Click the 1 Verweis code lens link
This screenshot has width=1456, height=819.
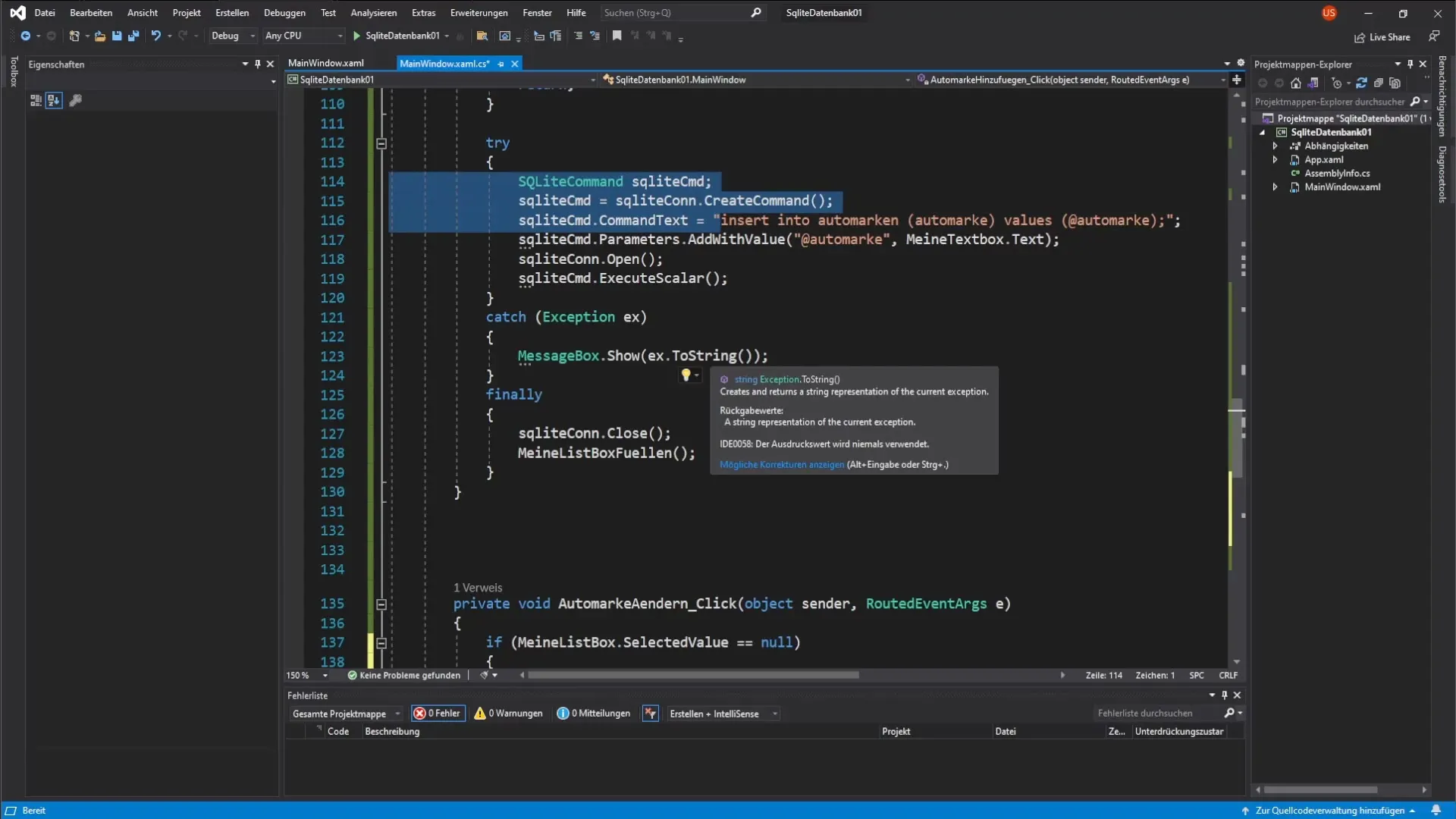click(478, 588)
